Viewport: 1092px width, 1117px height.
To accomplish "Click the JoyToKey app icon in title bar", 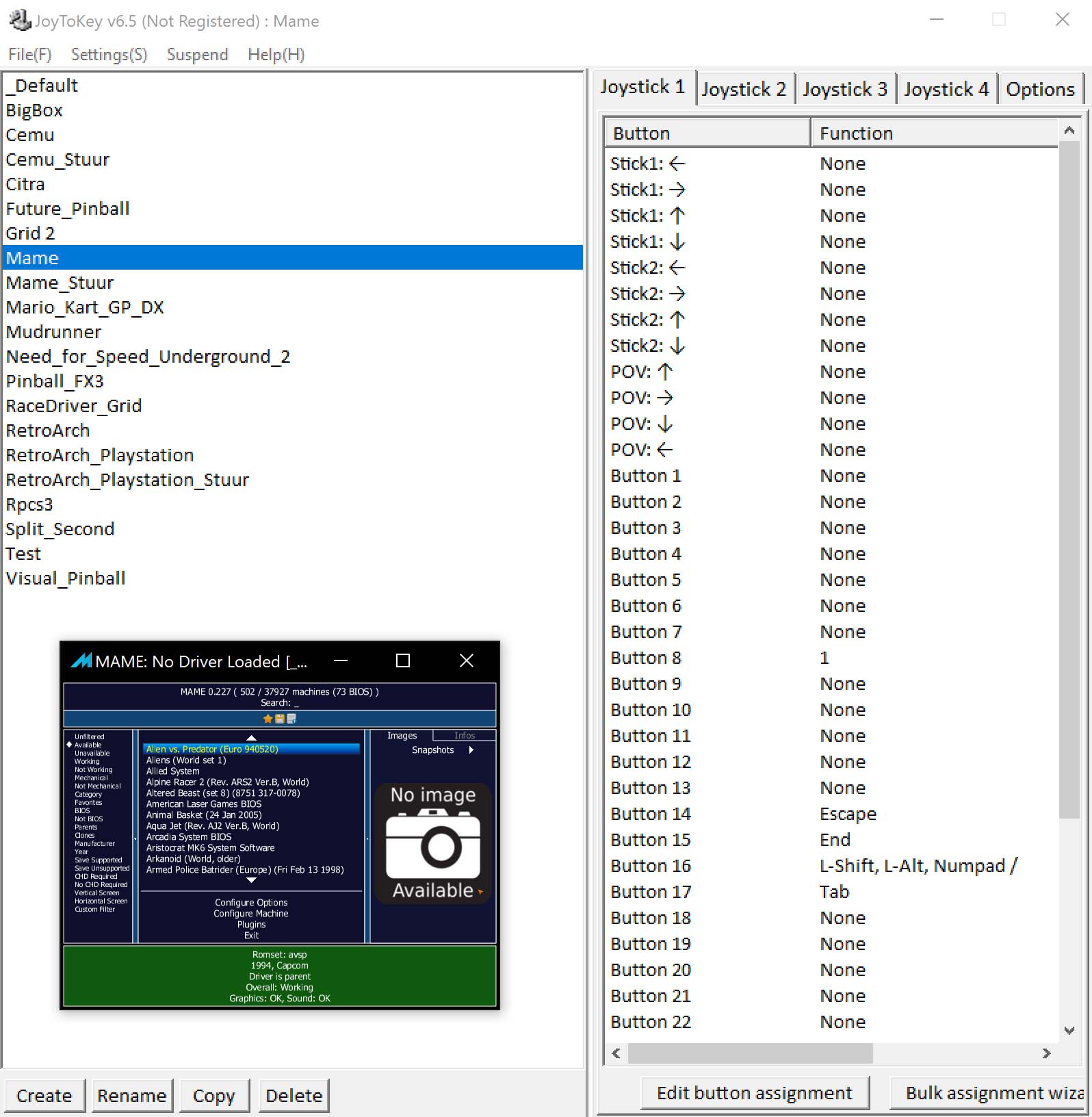I will tap(20, 21).
